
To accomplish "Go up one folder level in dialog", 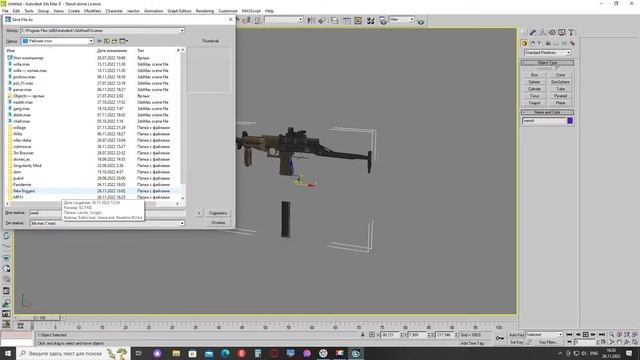I will point(107,41).
